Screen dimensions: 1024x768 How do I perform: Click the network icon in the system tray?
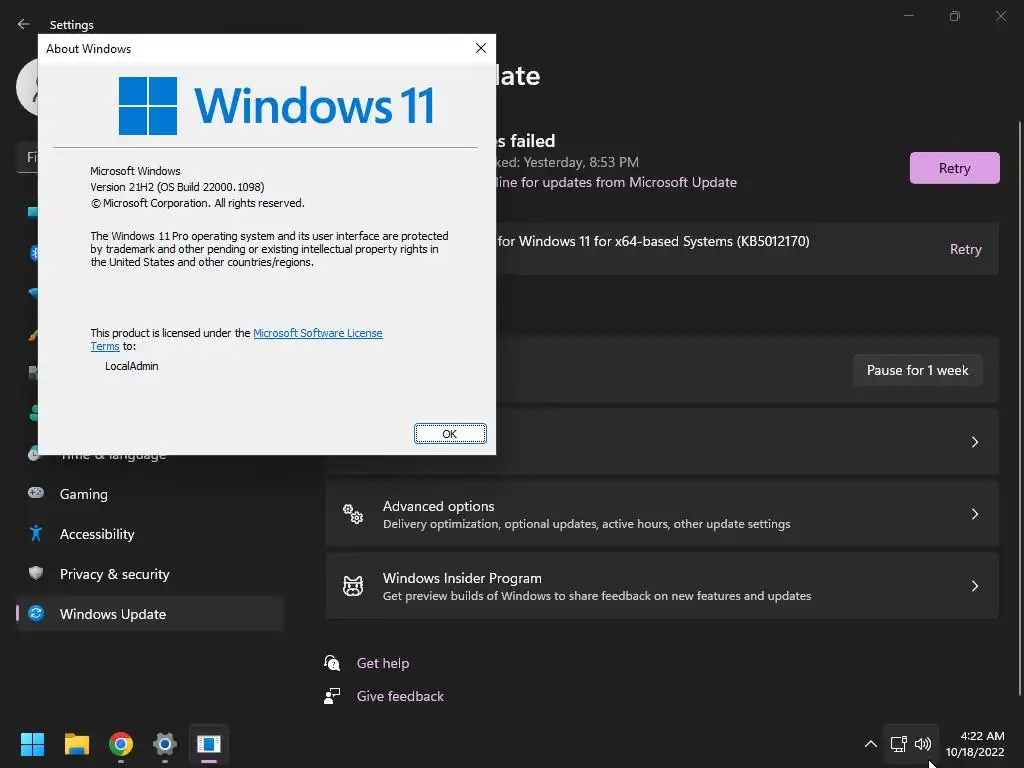(x=899, y=743)
